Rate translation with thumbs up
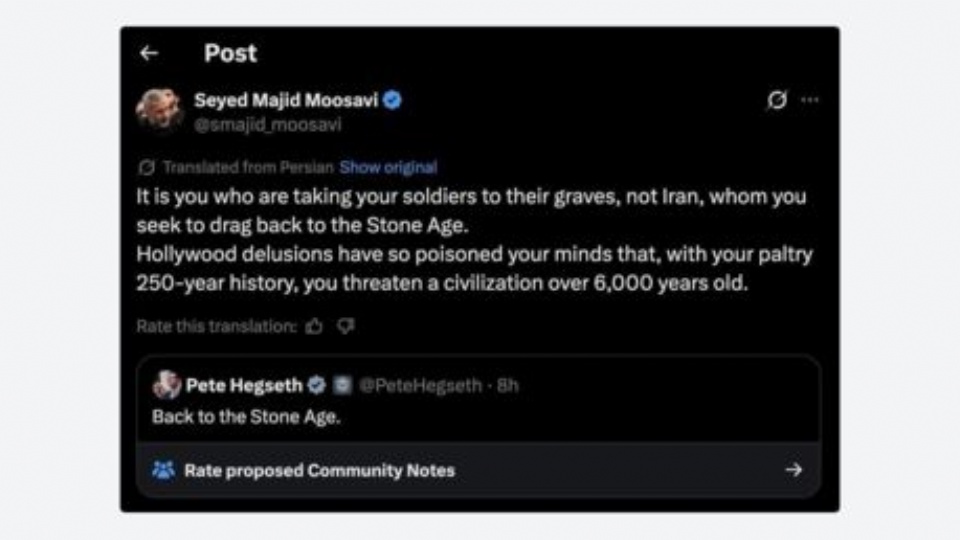This screenshot has width=960, height=540. pos(315,326)
